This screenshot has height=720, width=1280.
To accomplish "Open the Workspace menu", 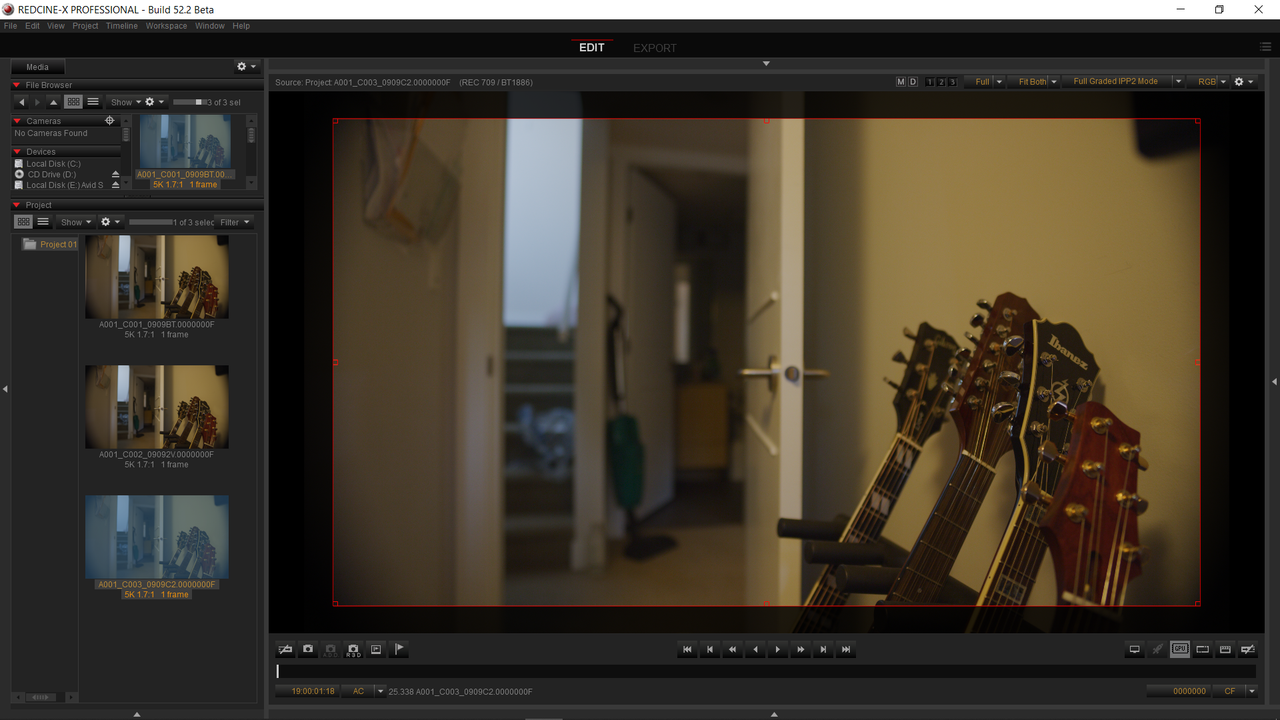I will pos(166,26).
